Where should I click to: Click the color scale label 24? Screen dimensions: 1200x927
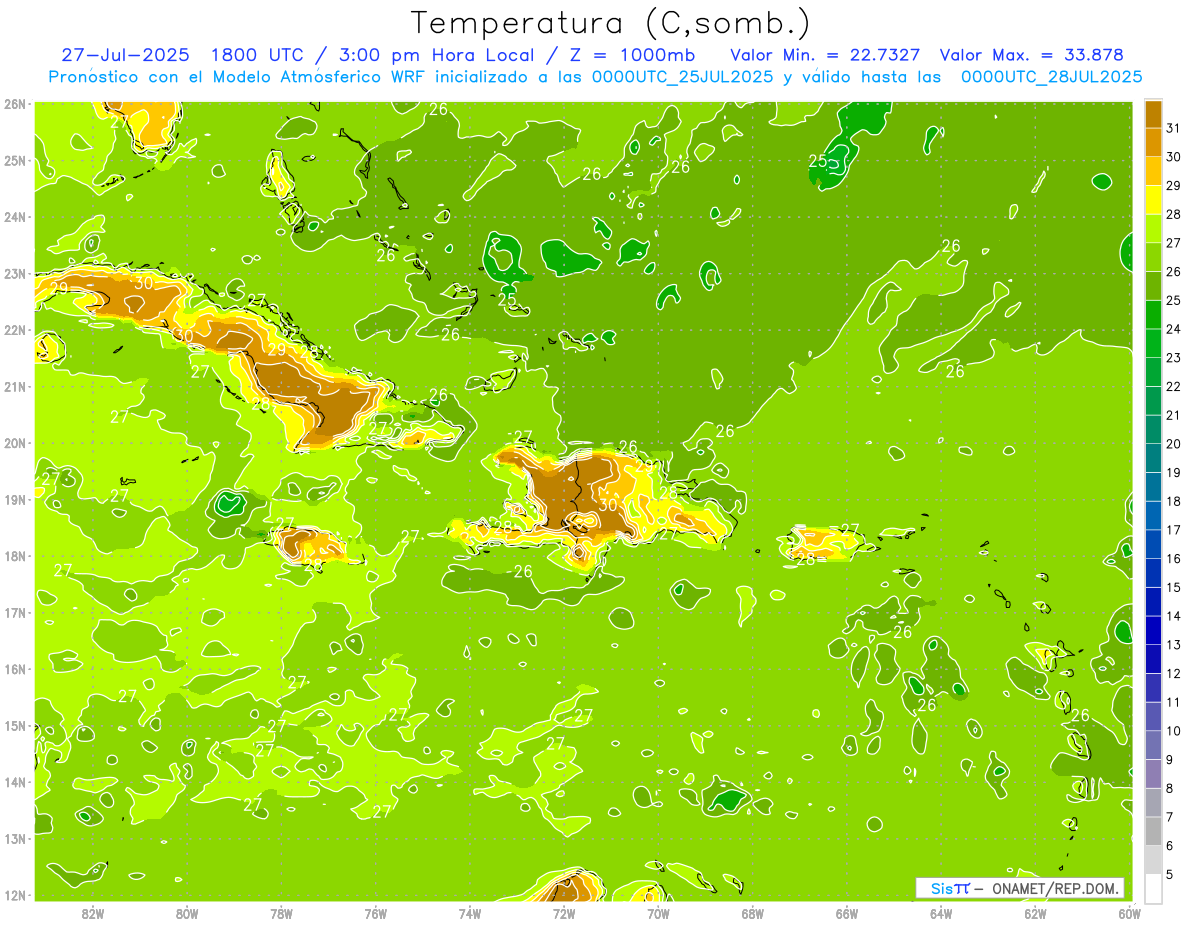tap(1173, 329)
